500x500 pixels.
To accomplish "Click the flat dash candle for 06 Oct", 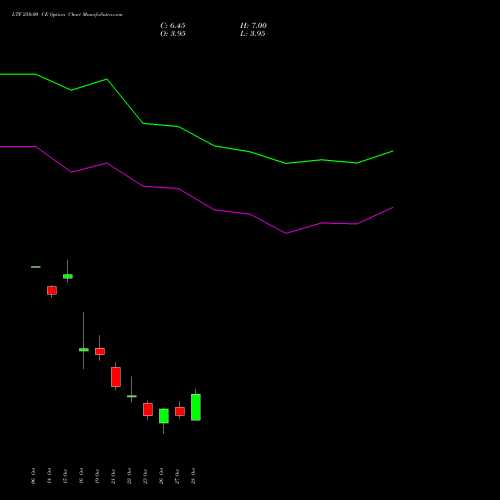I will tap(36, 267).
